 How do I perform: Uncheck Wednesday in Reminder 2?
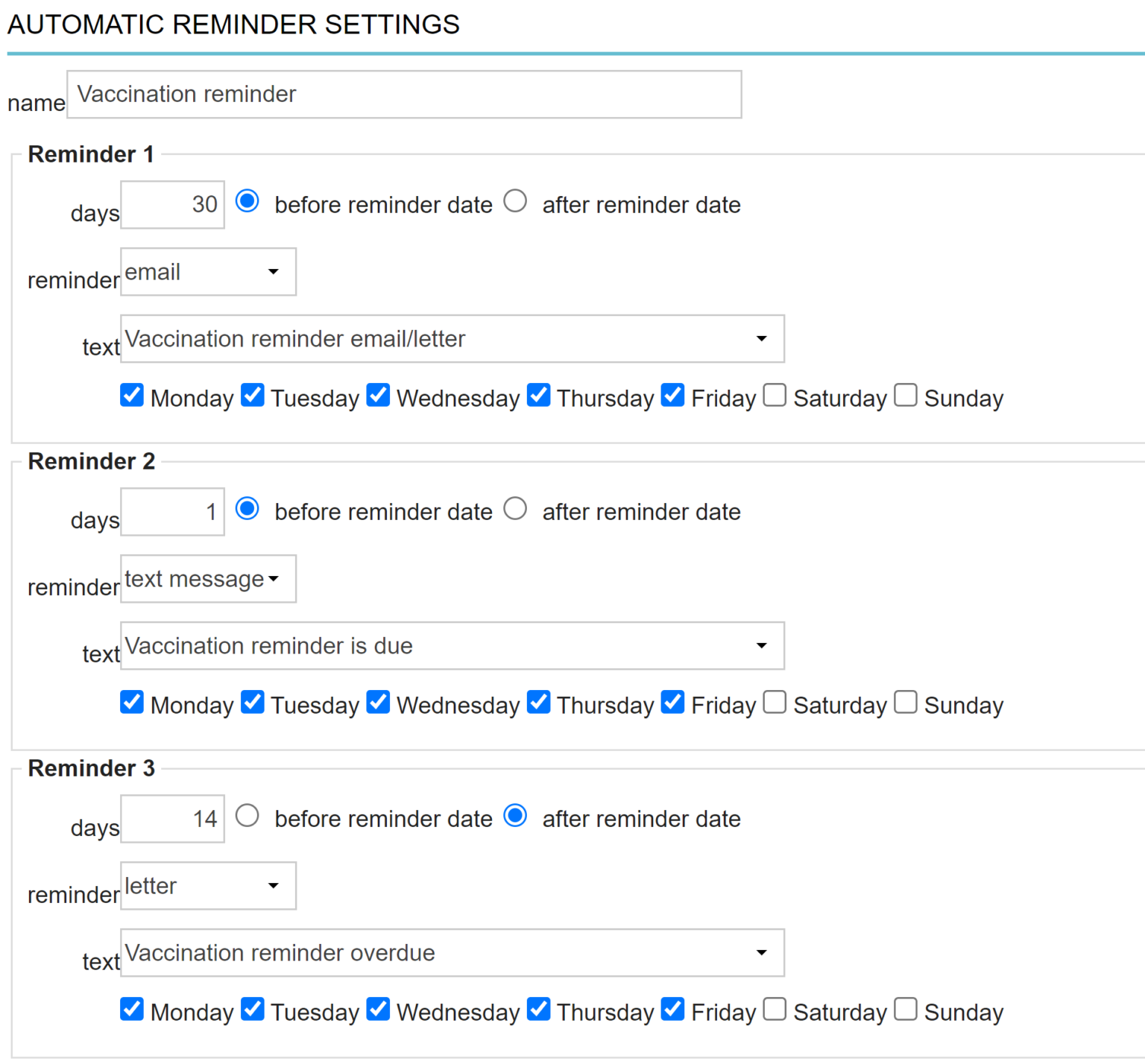(379, 703)
